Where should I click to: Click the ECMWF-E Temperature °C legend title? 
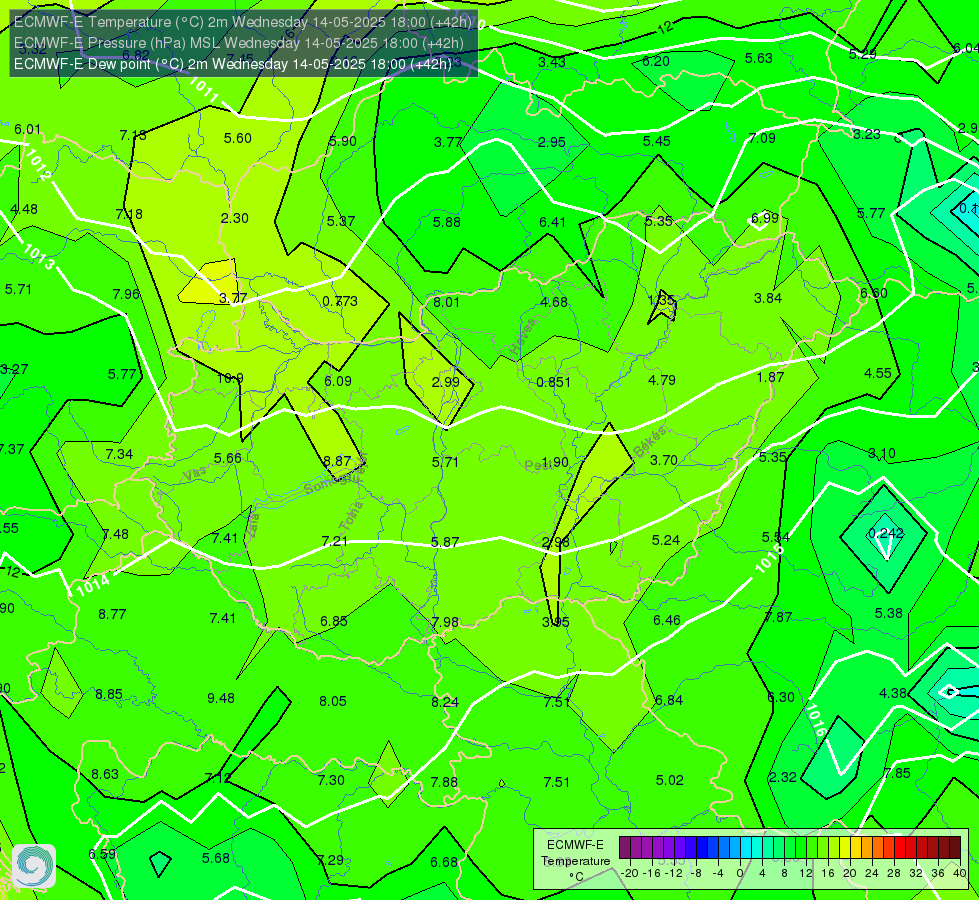[x=576, y=861]
